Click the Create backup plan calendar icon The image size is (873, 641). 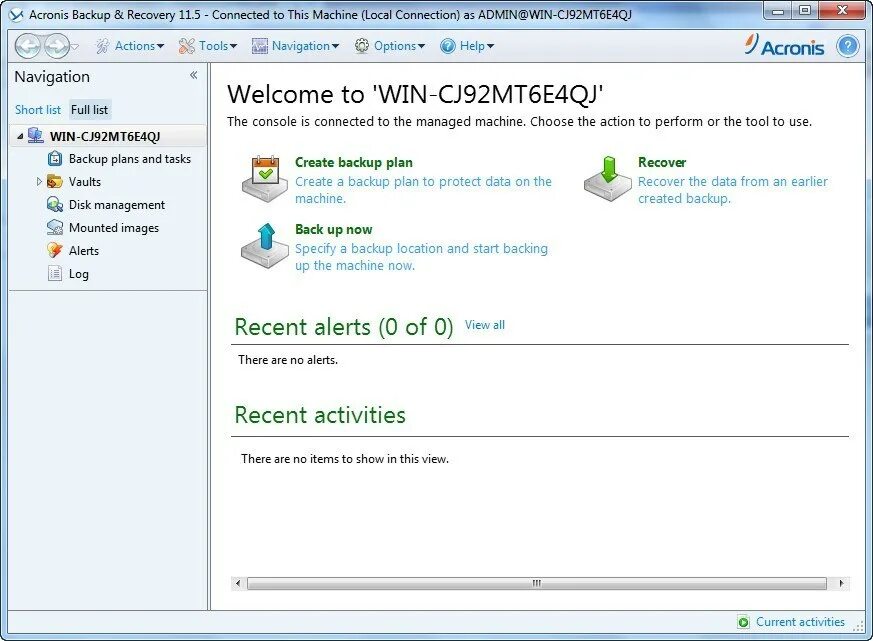264,178
